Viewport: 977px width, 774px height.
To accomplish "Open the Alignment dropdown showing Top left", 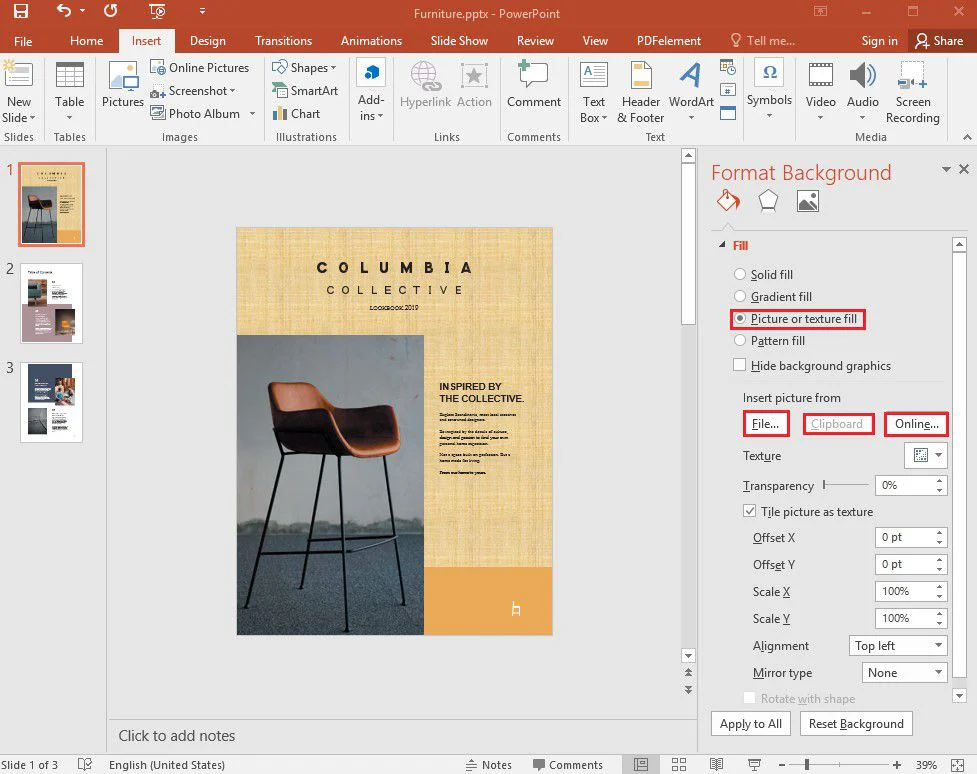I will coord(897,646).
